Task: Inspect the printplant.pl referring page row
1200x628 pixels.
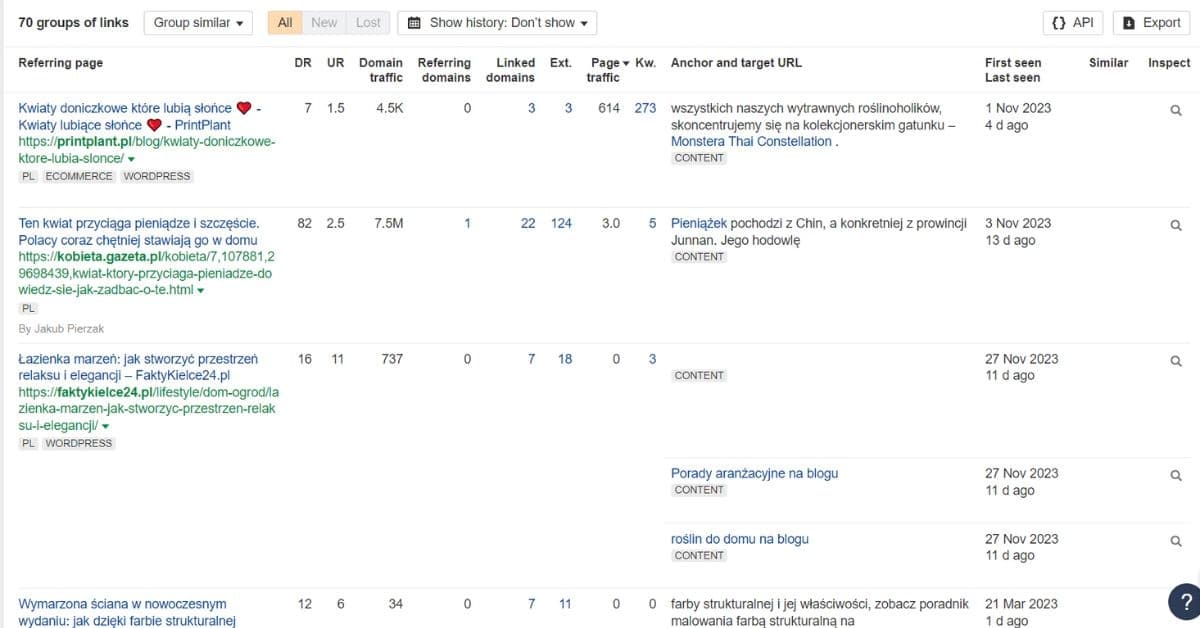Action: [x=1176, y=111]
